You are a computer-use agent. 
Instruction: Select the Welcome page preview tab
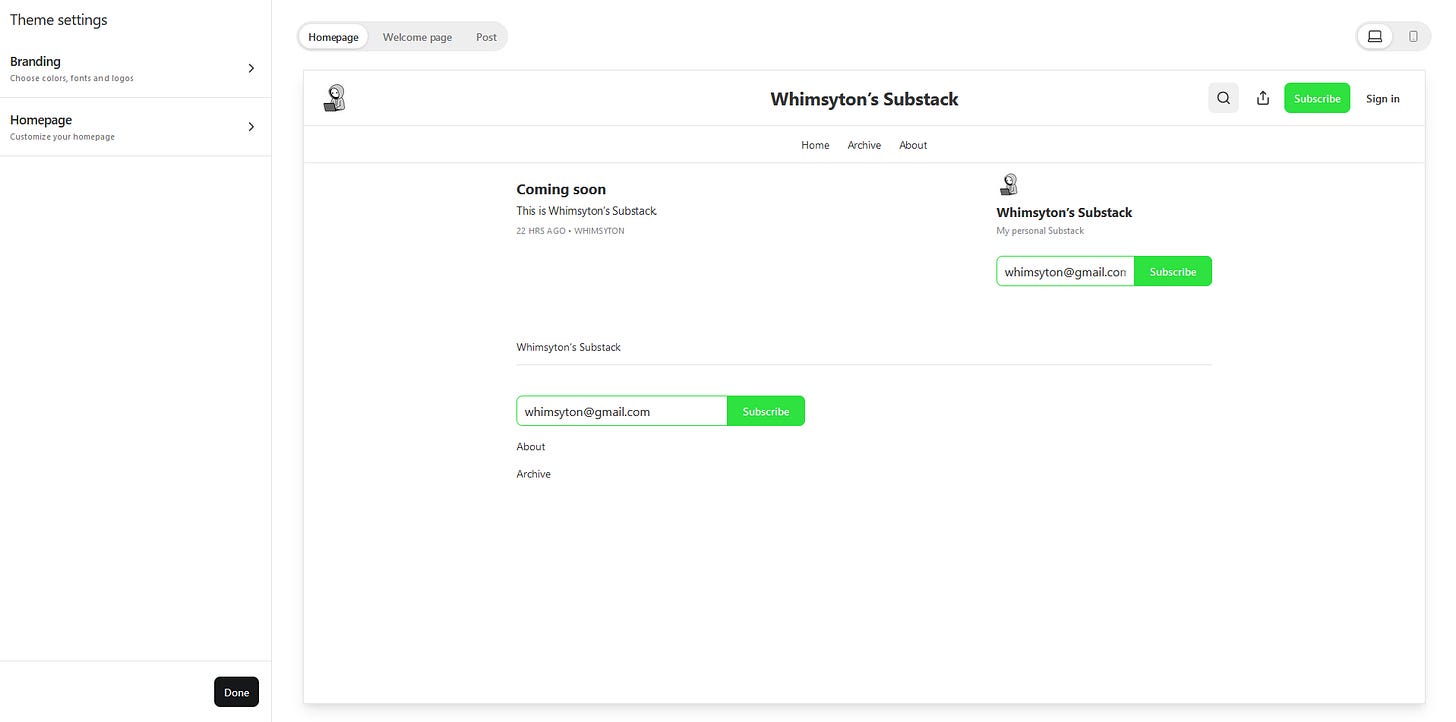click(417, 37)
